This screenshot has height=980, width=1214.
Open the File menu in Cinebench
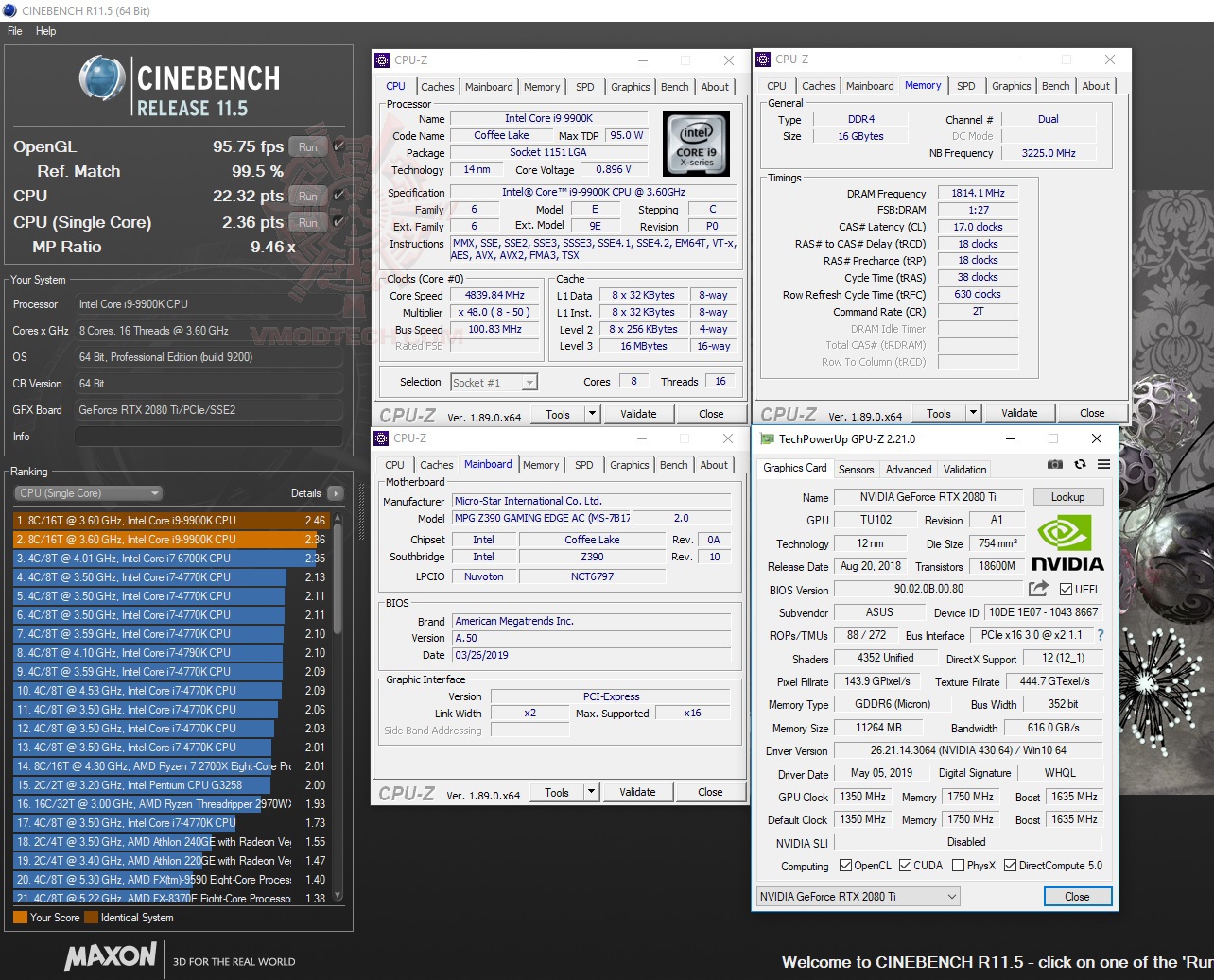(x=13, y=30)
